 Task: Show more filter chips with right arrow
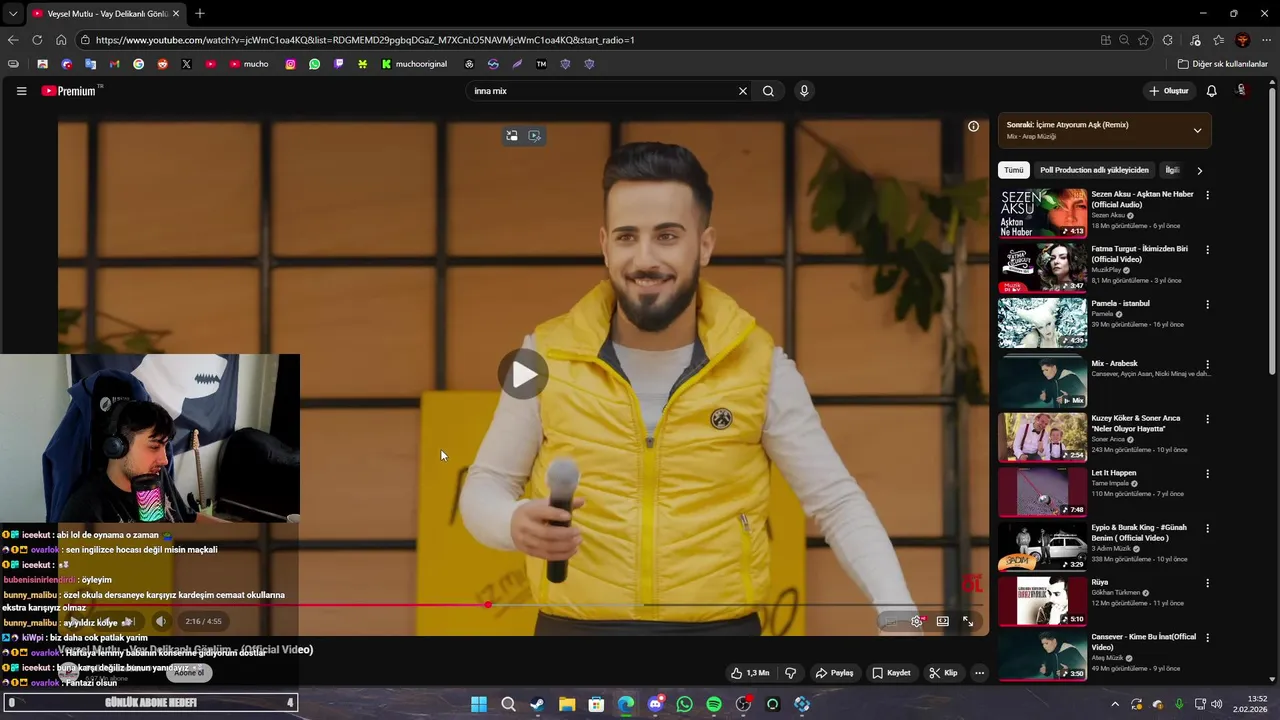tap(1199, 170)
